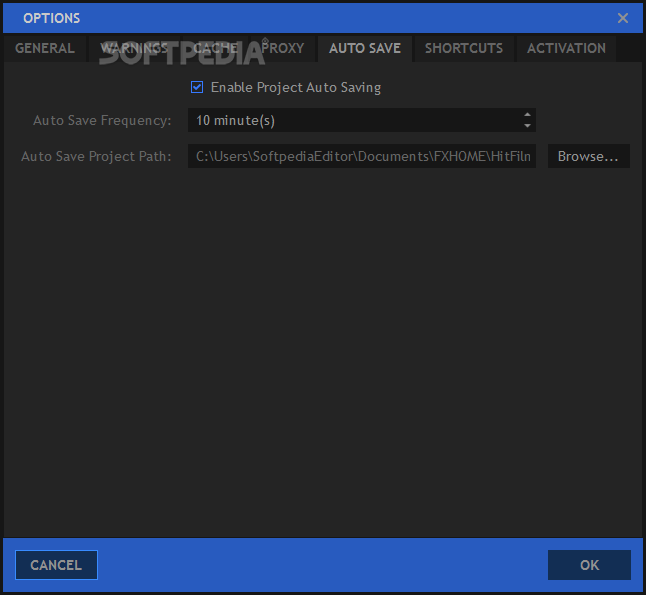Open the Shortcuts tab

tap(464, 49)
